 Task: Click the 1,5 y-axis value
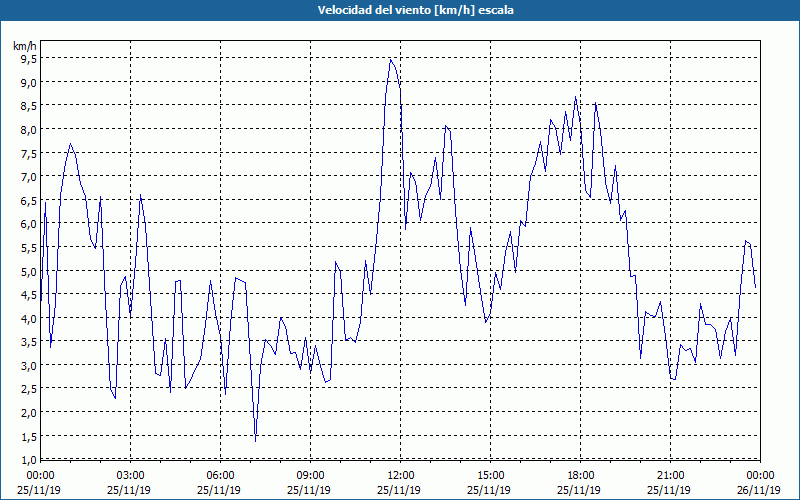(29, 436)
